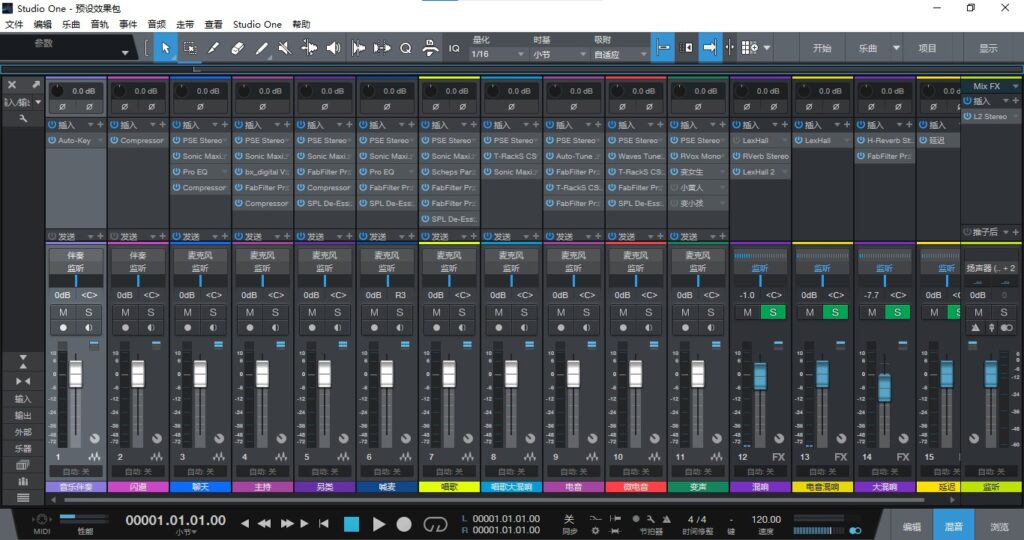Click the Record button in transport

pos(404,523)
